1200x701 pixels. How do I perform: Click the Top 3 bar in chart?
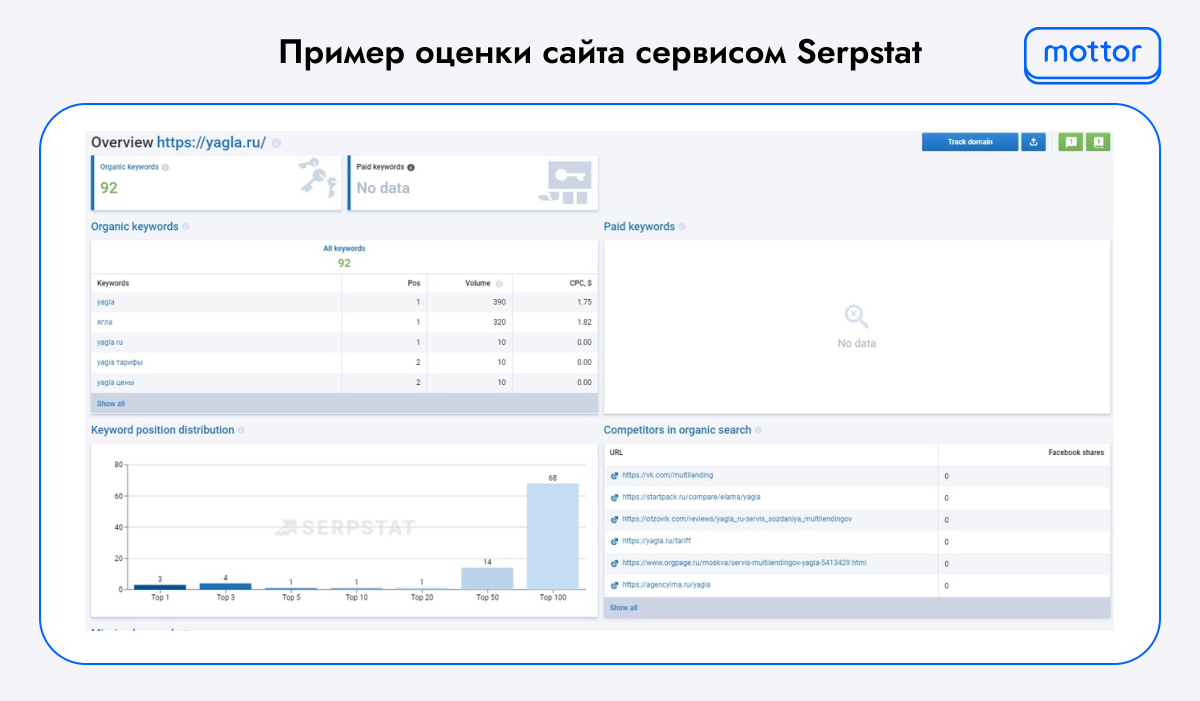coord(225,586)
